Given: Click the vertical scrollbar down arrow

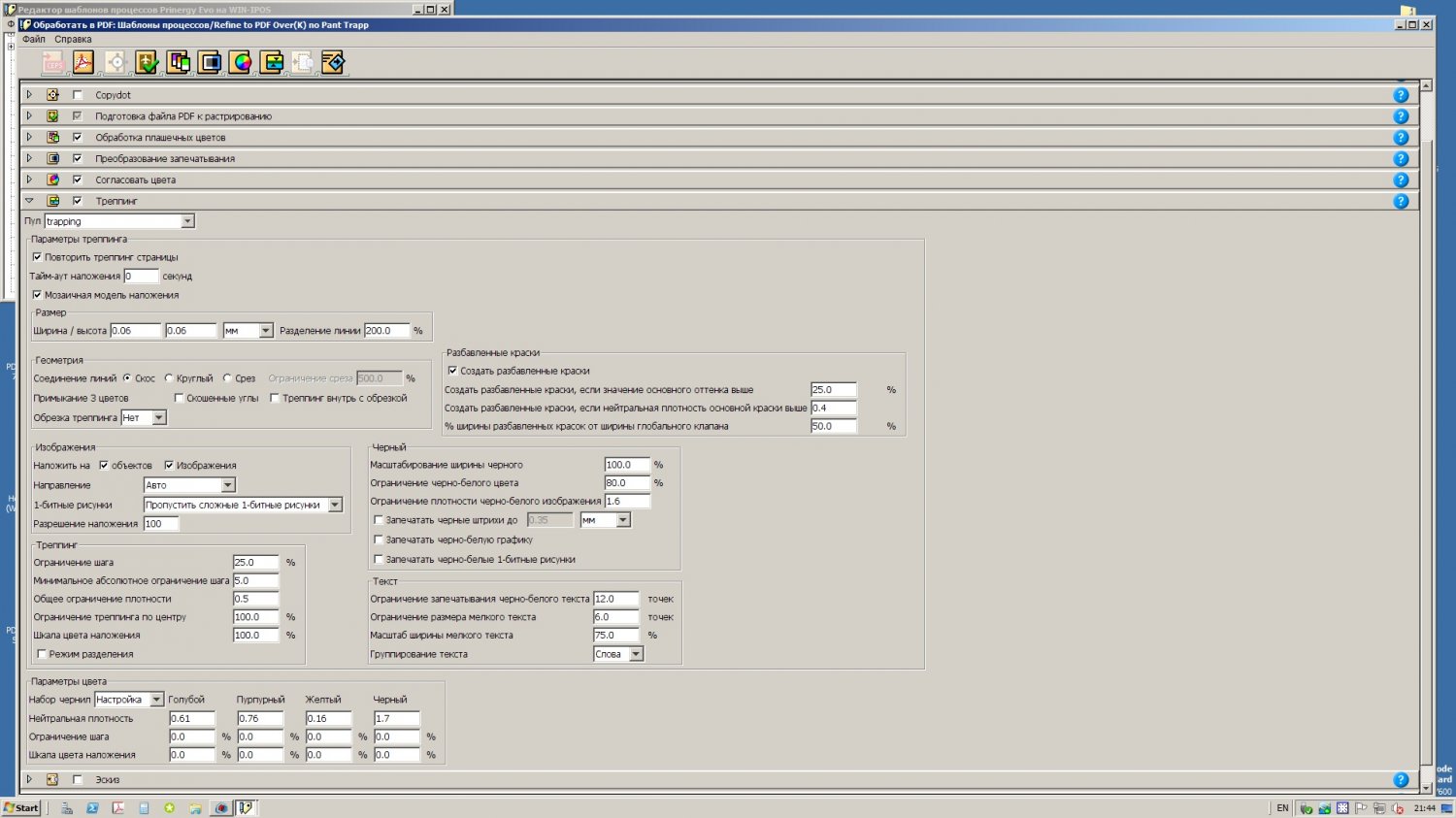Looking at the screenshot, I should [x=1426, y=788].
